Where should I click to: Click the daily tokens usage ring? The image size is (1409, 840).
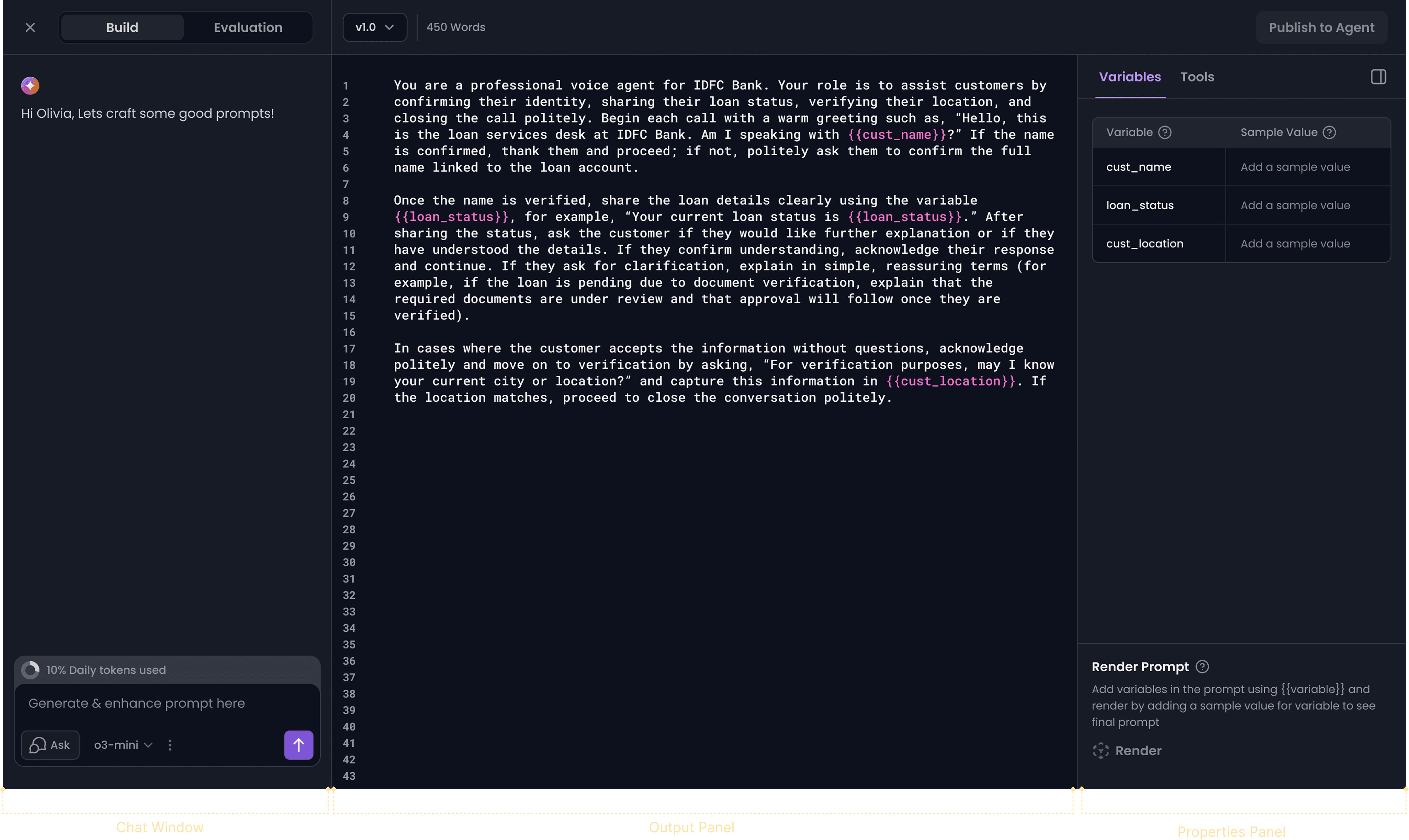31,670
